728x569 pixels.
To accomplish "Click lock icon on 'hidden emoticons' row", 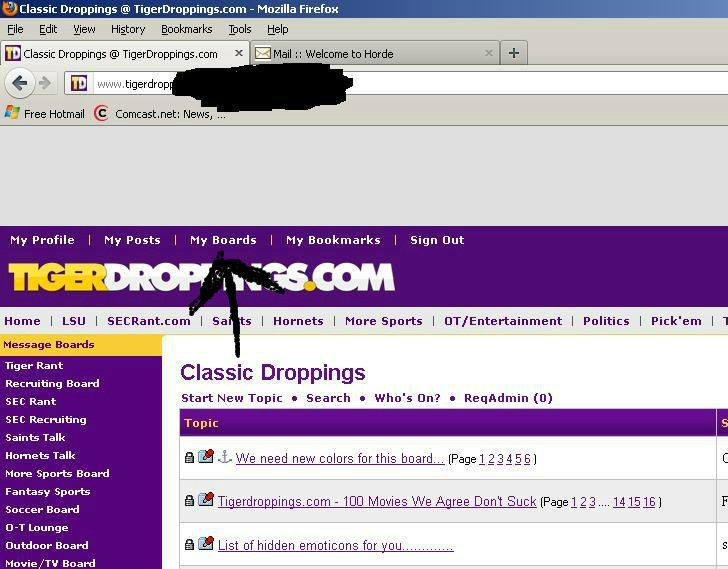I will point(189,544).
